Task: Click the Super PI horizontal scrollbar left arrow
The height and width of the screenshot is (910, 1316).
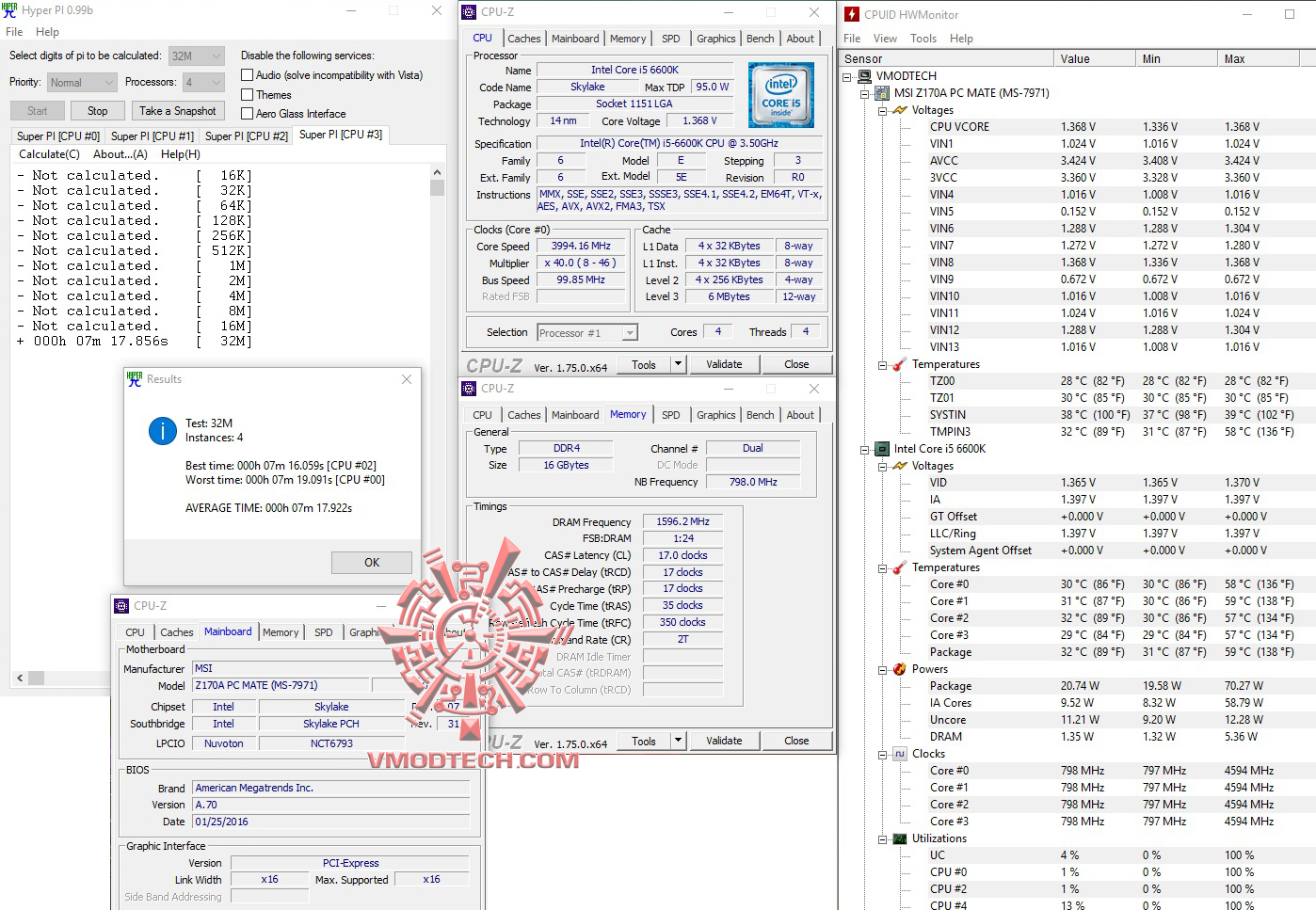Action: click(20, 678)
